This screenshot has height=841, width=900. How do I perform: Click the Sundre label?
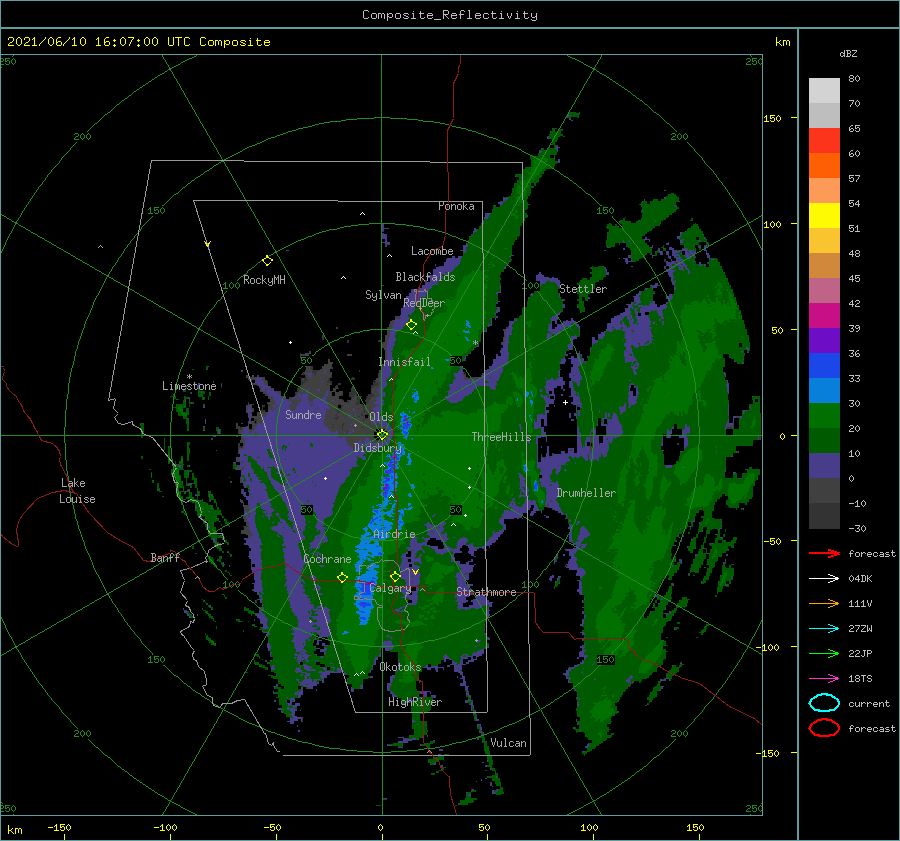tap(303, 415)
